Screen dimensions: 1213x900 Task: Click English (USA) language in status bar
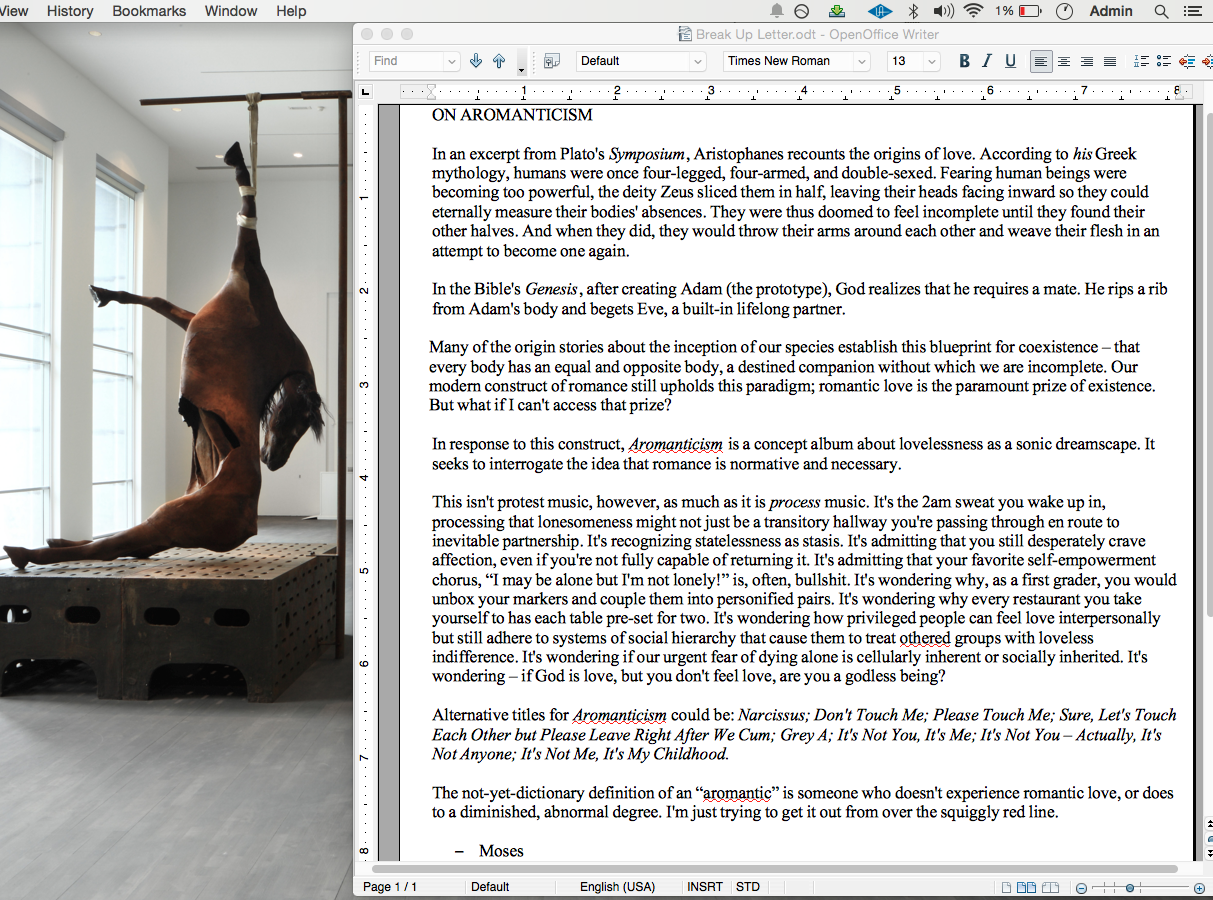coord(617,887)
